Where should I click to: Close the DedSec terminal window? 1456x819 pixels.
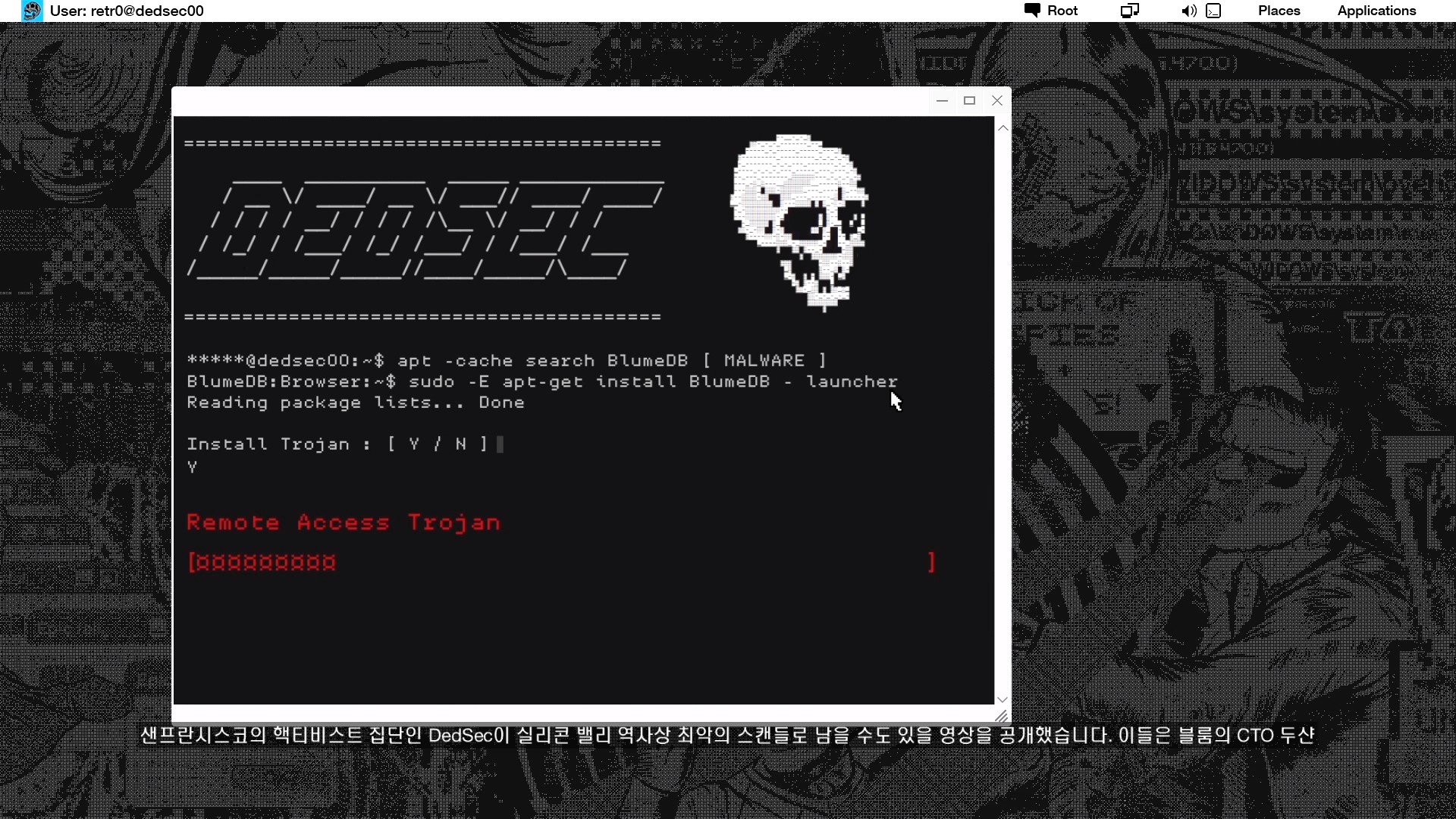pos(997,100)
